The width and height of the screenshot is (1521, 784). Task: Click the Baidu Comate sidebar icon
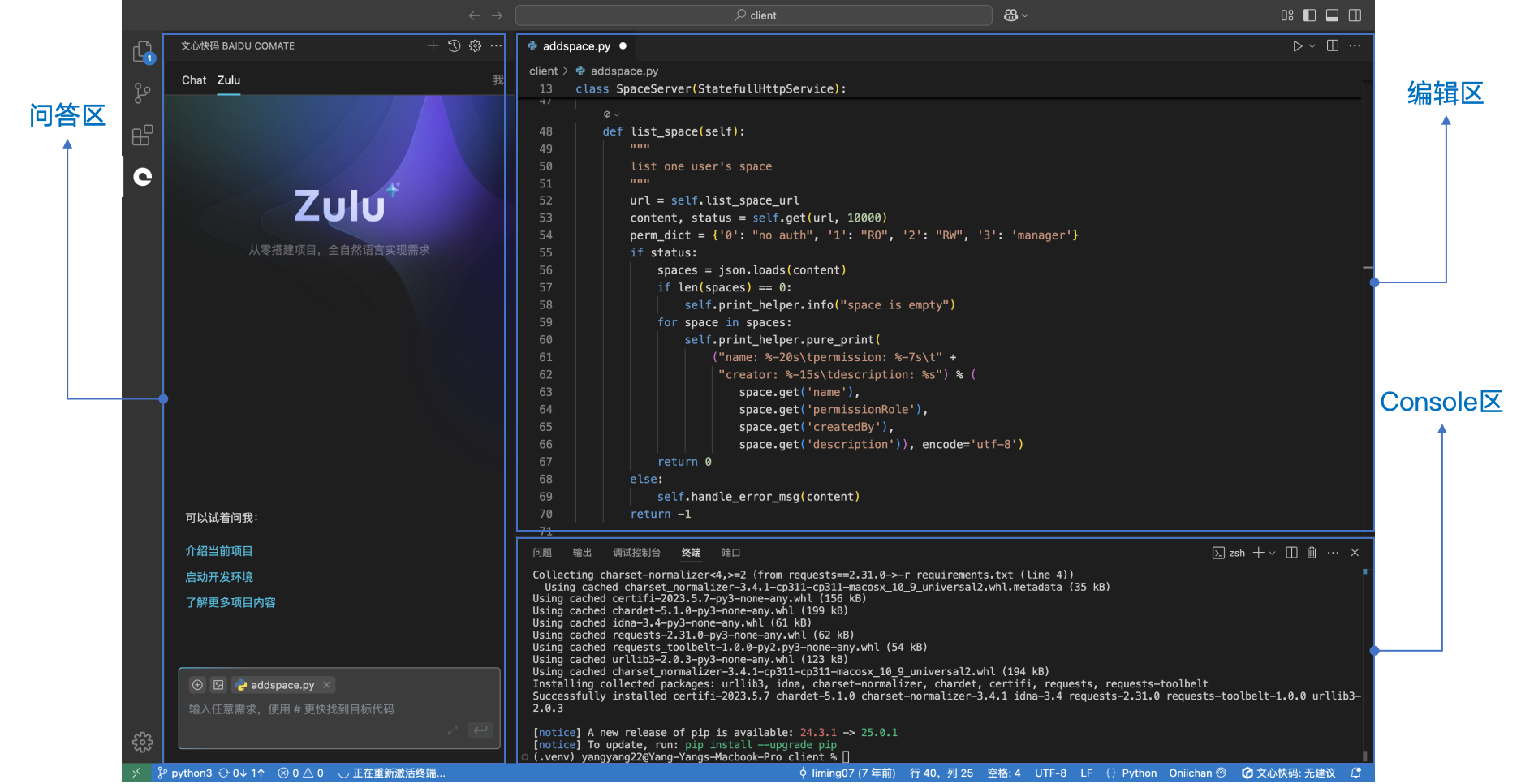(143, 177)
